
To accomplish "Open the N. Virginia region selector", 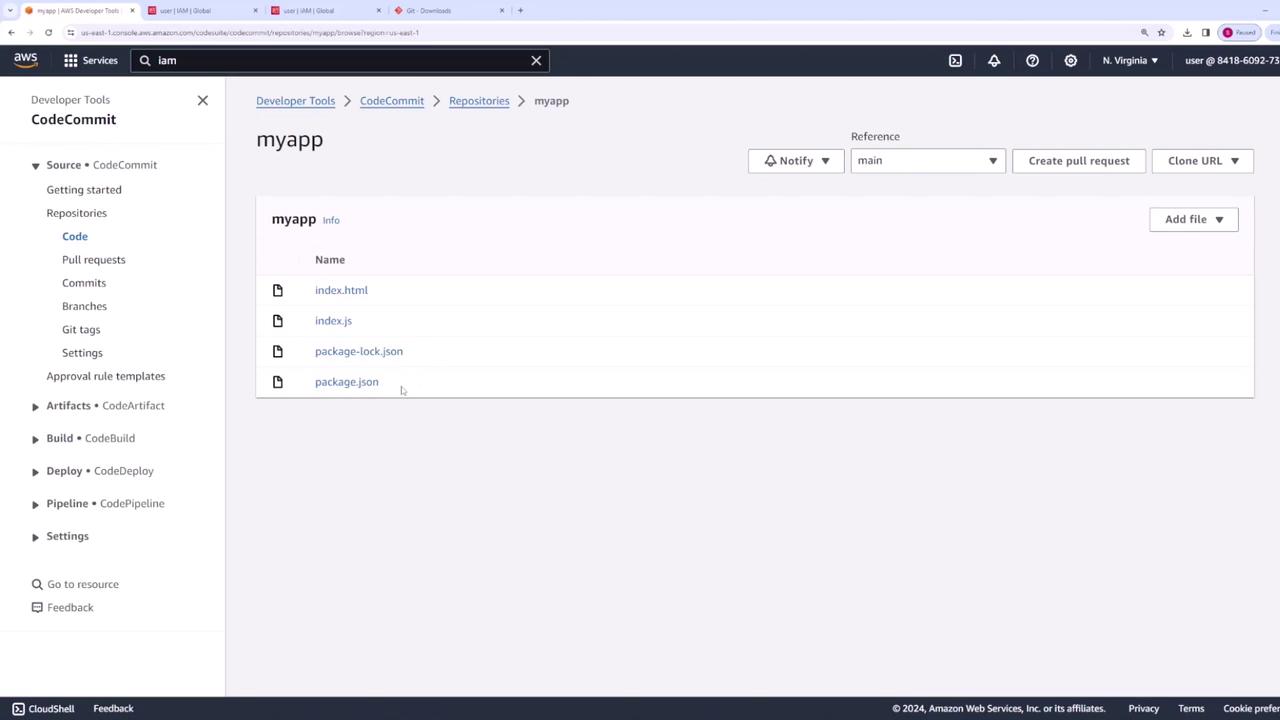I will 1130,60.
